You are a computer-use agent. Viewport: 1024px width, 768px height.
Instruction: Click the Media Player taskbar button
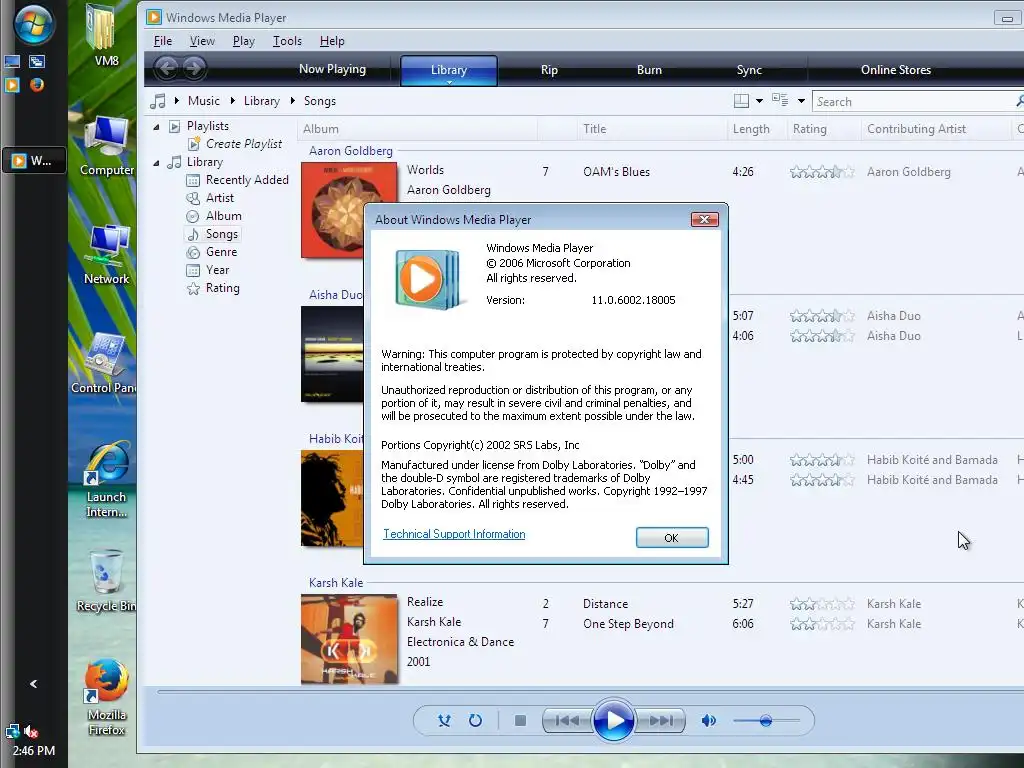pos(34,161)
